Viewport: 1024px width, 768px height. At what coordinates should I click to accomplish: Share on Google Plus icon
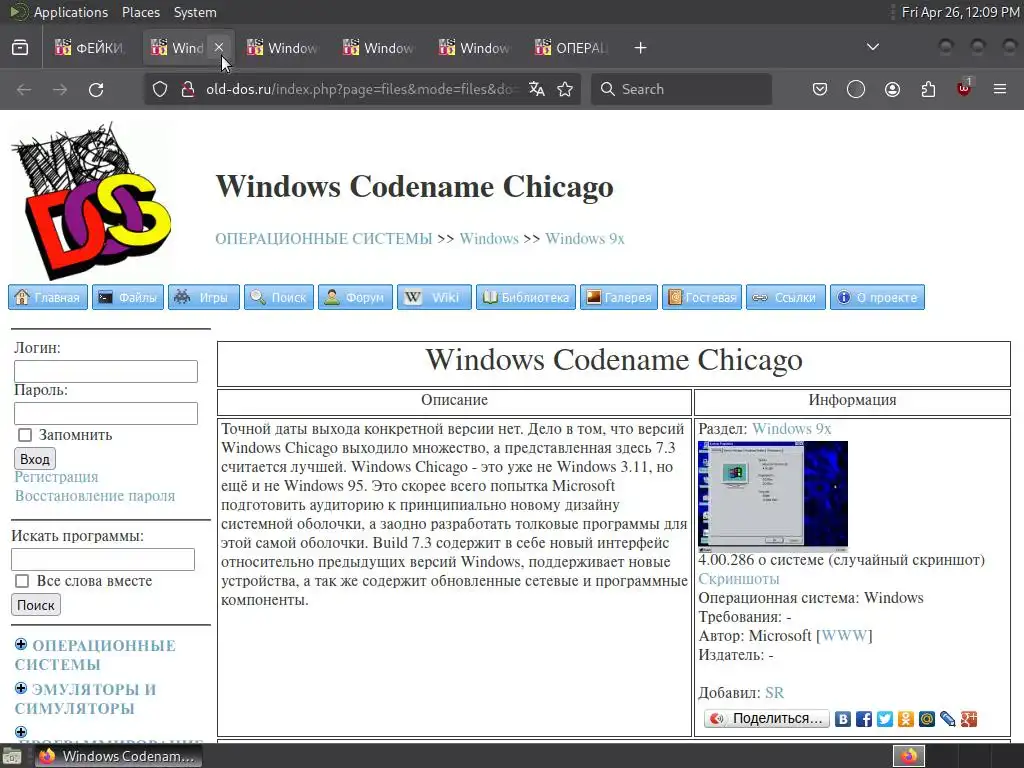pos(968,719)
